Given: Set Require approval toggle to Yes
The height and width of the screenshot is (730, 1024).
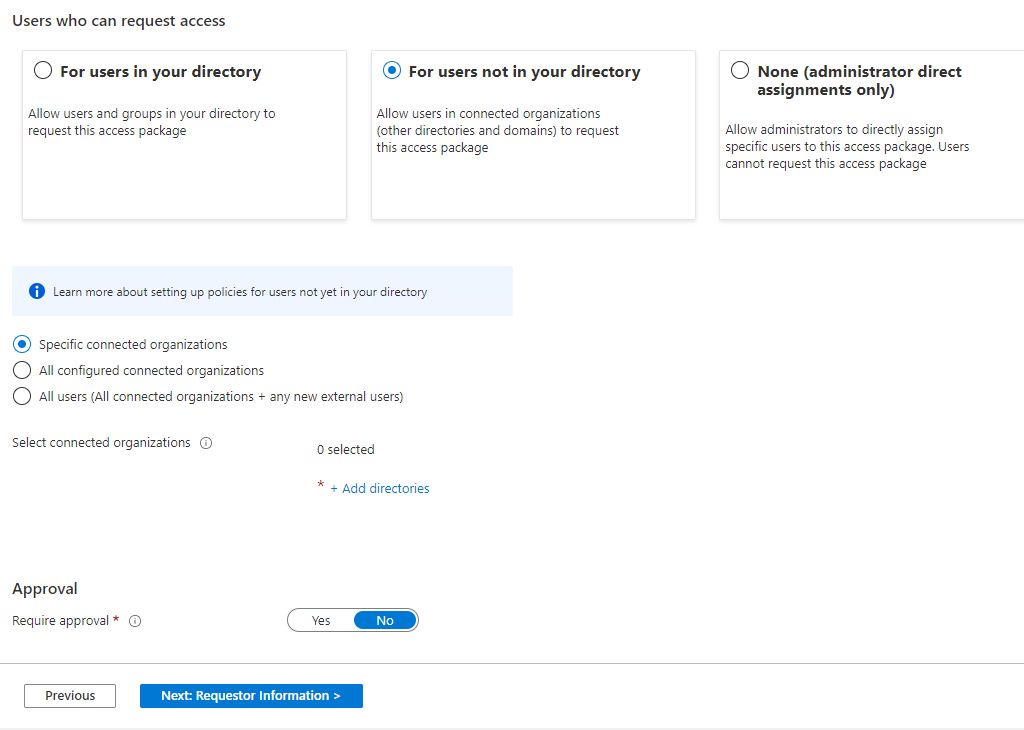Looking at the screenshot, I should click(321, 621).
